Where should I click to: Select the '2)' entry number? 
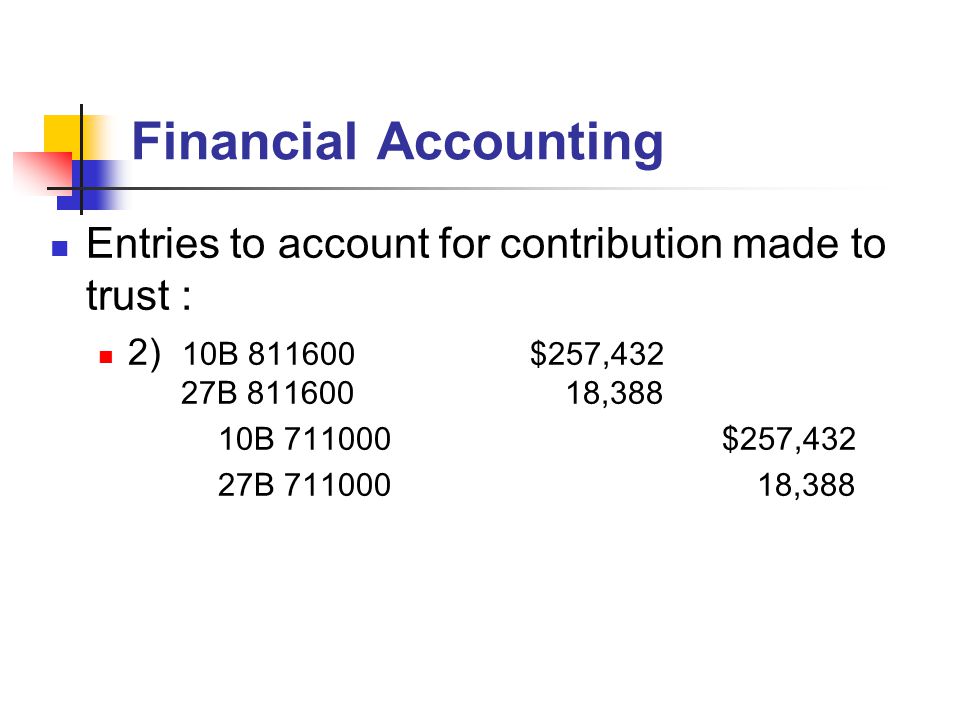pos(144,353)
